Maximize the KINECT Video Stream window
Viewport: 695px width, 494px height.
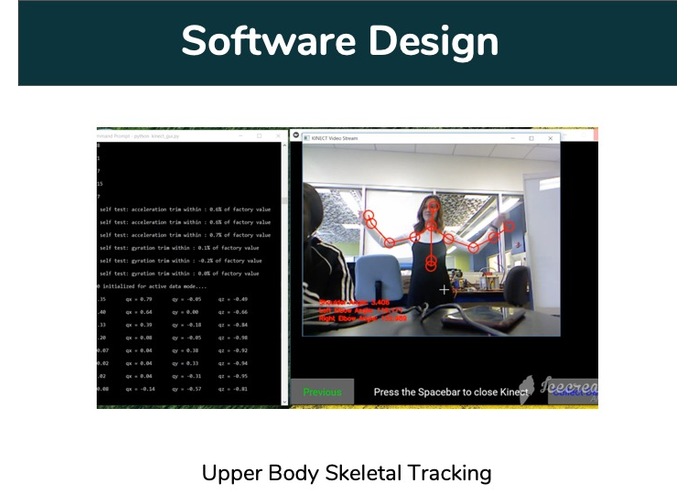click(531, 138)
